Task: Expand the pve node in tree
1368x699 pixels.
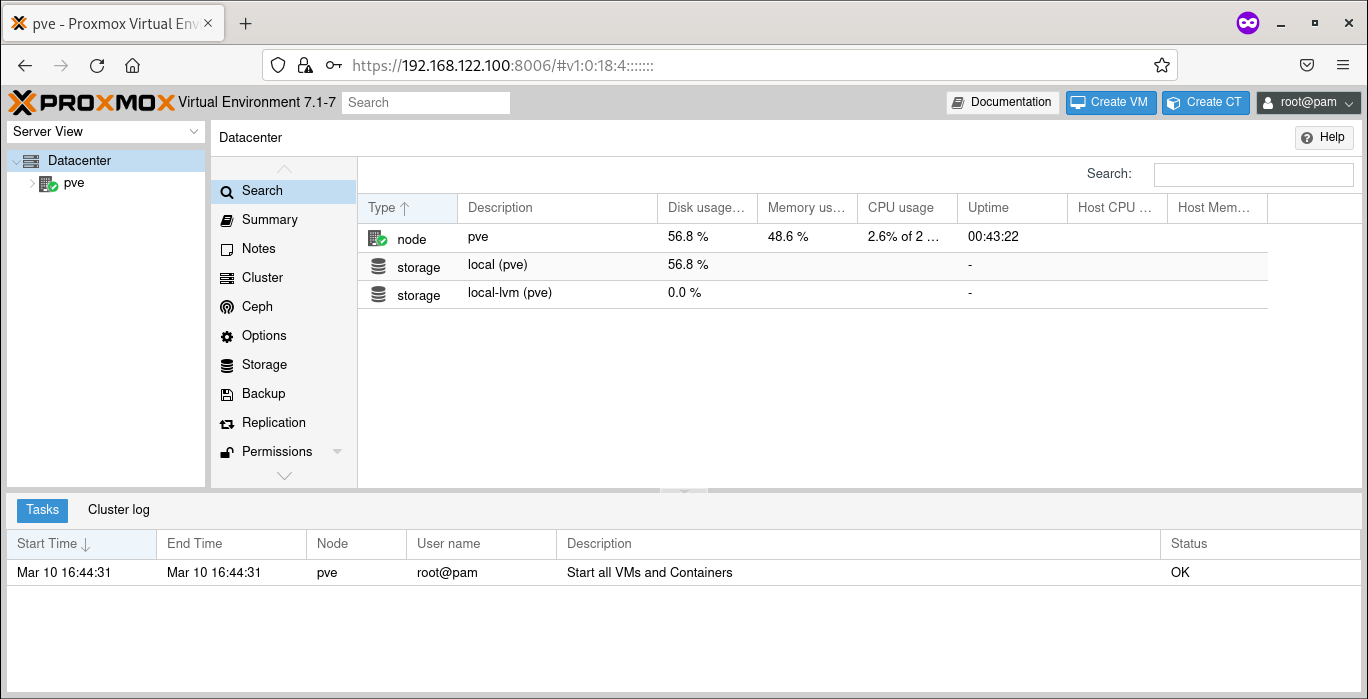Action: tap(32, 184)
